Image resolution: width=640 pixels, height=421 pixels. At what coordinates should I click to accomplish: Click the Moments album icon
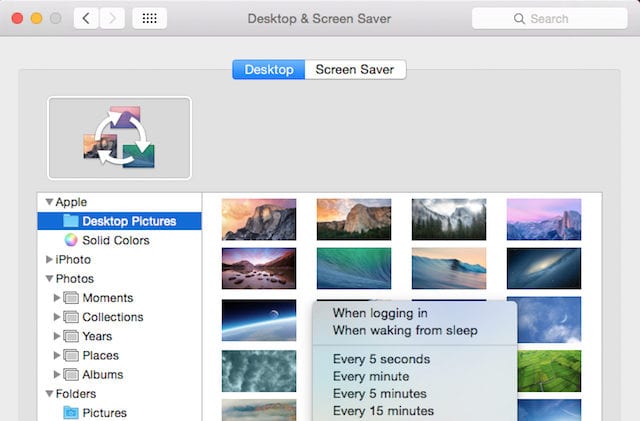tap(71, 298)
